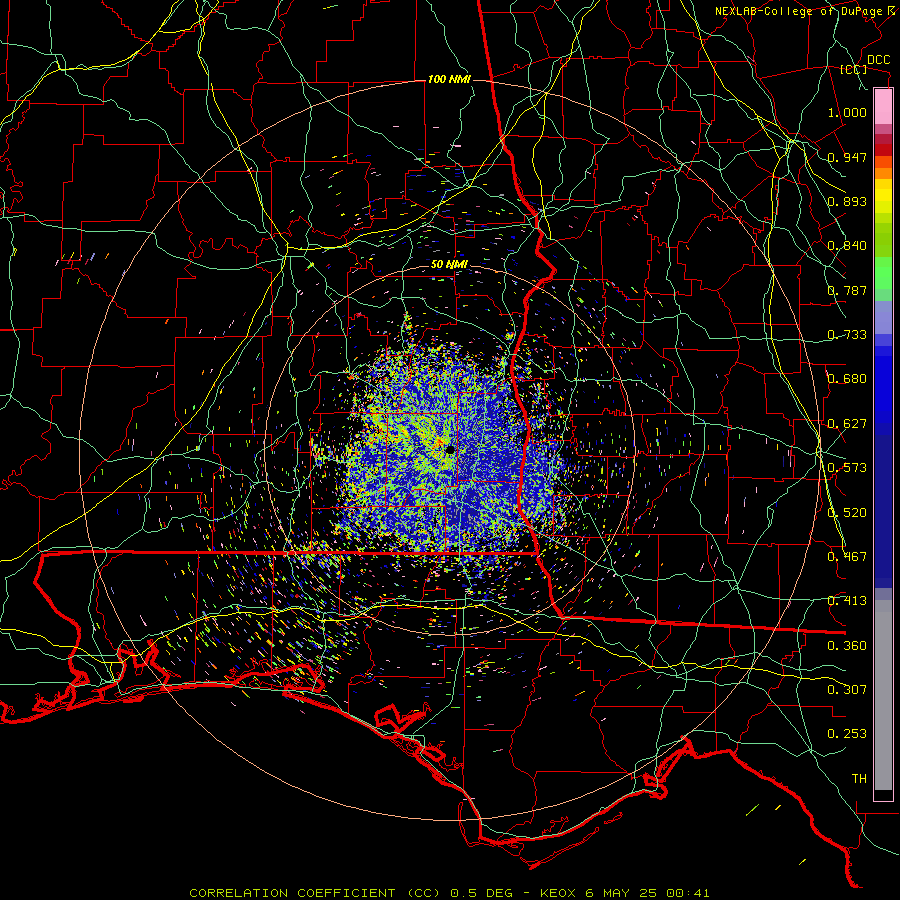Click the 0.893 scale value
The width and height of the screenshot is (900, 900).
point(847,201)
